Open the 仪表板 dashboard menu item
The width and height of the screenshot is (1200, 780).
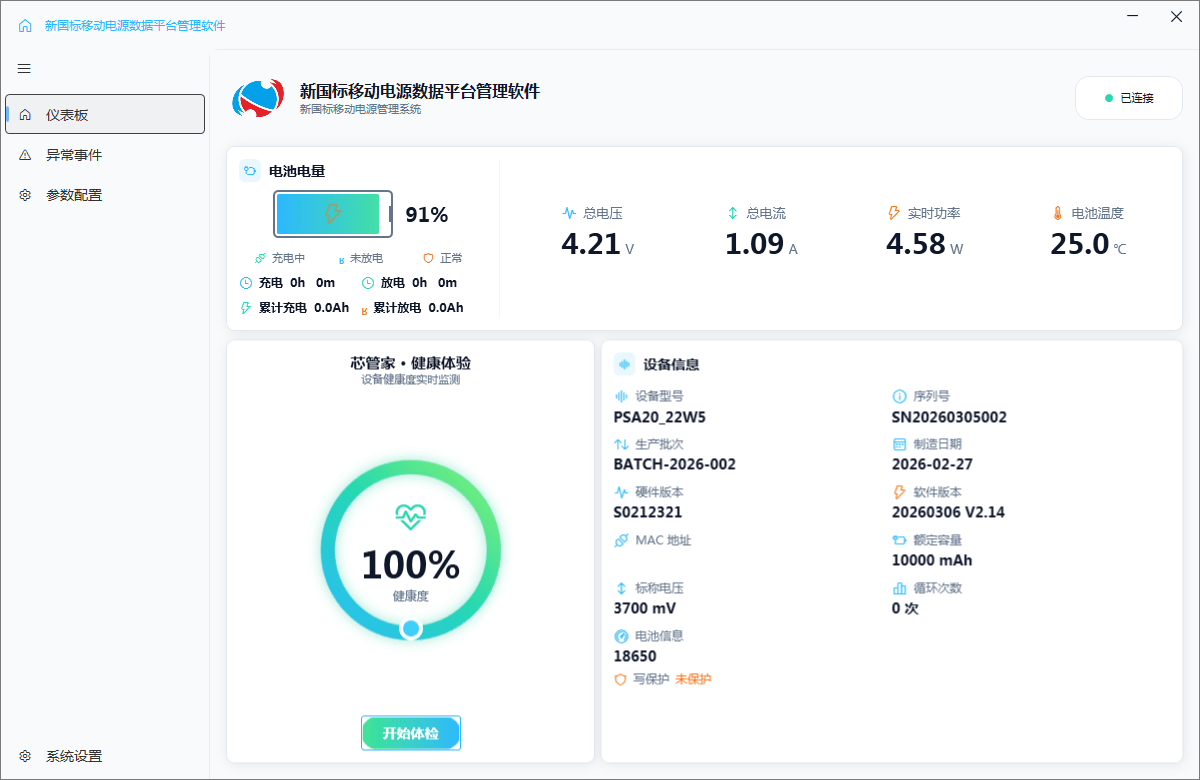pos(105,114)
